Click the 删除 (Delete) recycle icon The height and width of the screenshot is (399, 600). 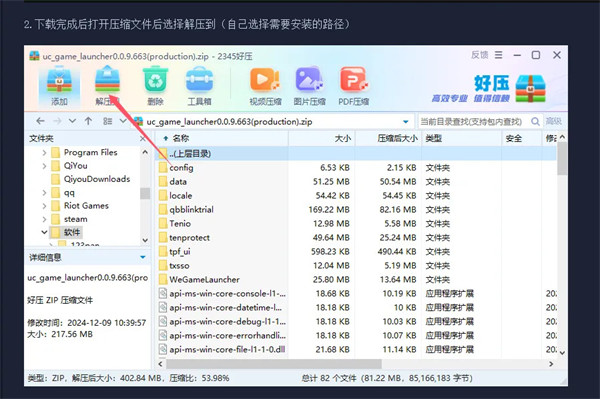[x=155, y=86]
